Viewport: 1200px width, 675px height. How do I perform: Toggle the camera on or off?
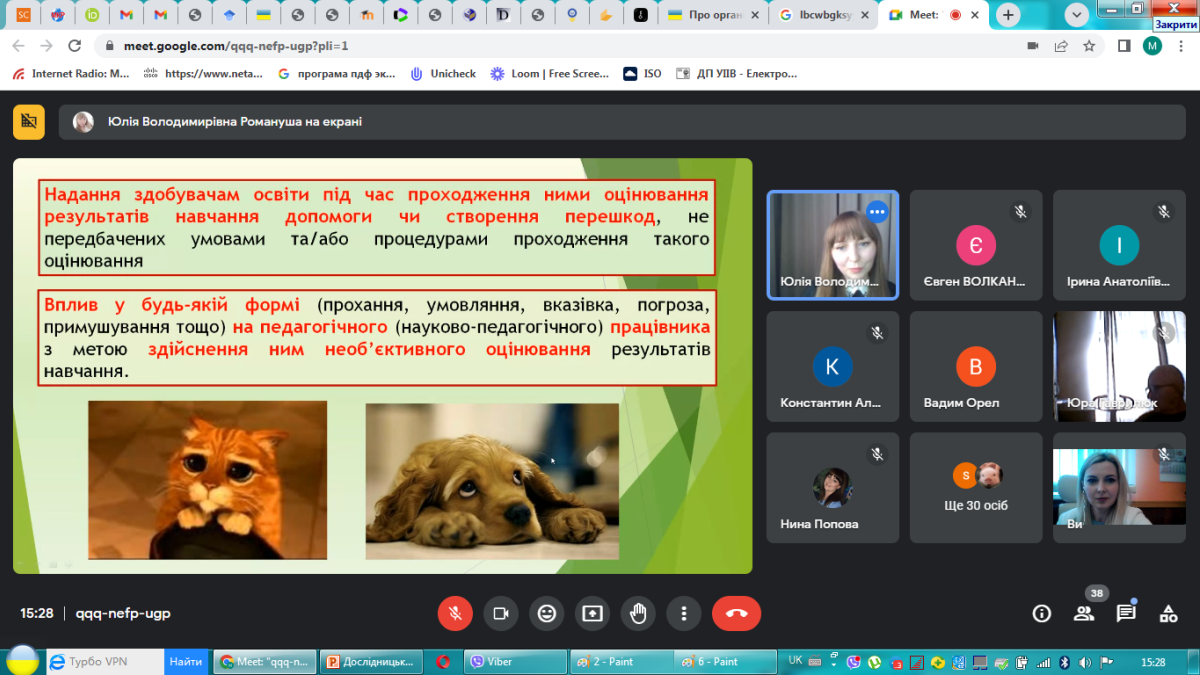[x=501, y=613]
